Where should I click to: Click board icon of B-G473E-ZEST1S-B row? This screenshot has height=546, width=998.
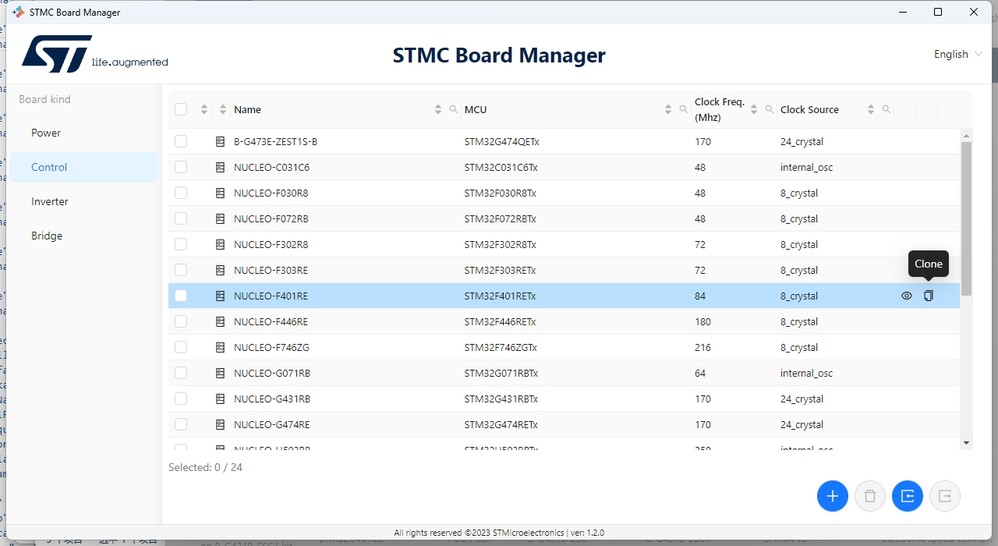[220, 141]
